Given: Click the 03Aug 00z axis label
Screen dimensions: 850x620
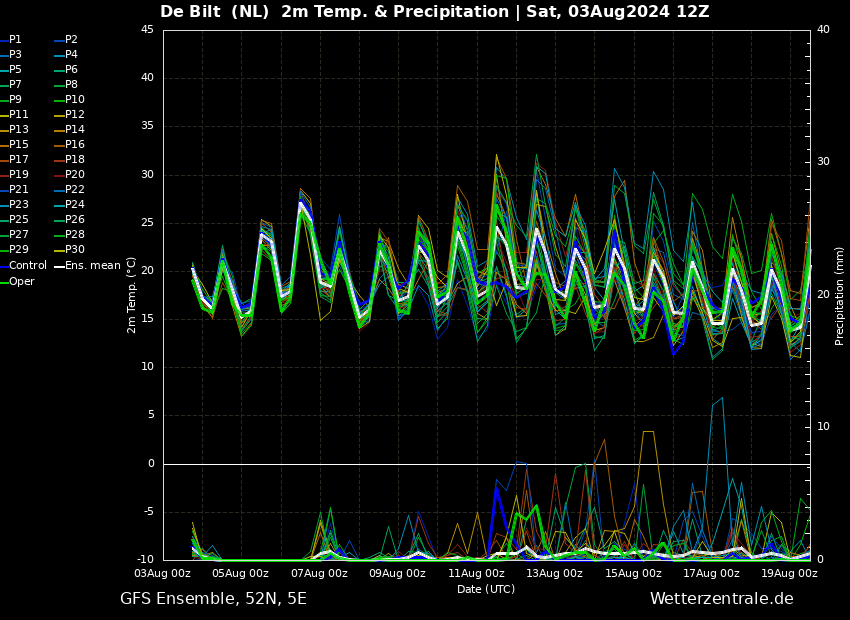Looking at the screenshot, I should point(163,573).
